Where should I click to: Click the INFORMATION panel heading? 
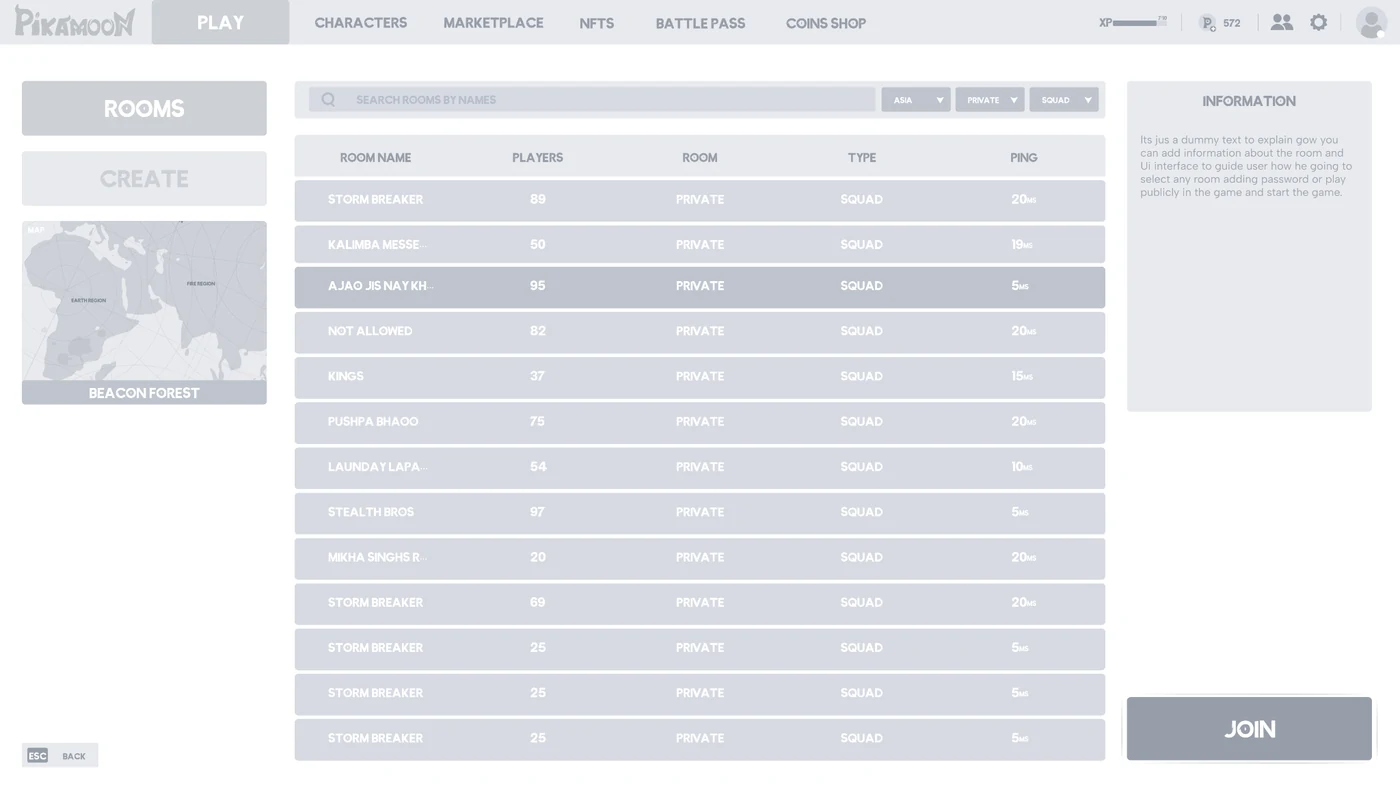1249,101
